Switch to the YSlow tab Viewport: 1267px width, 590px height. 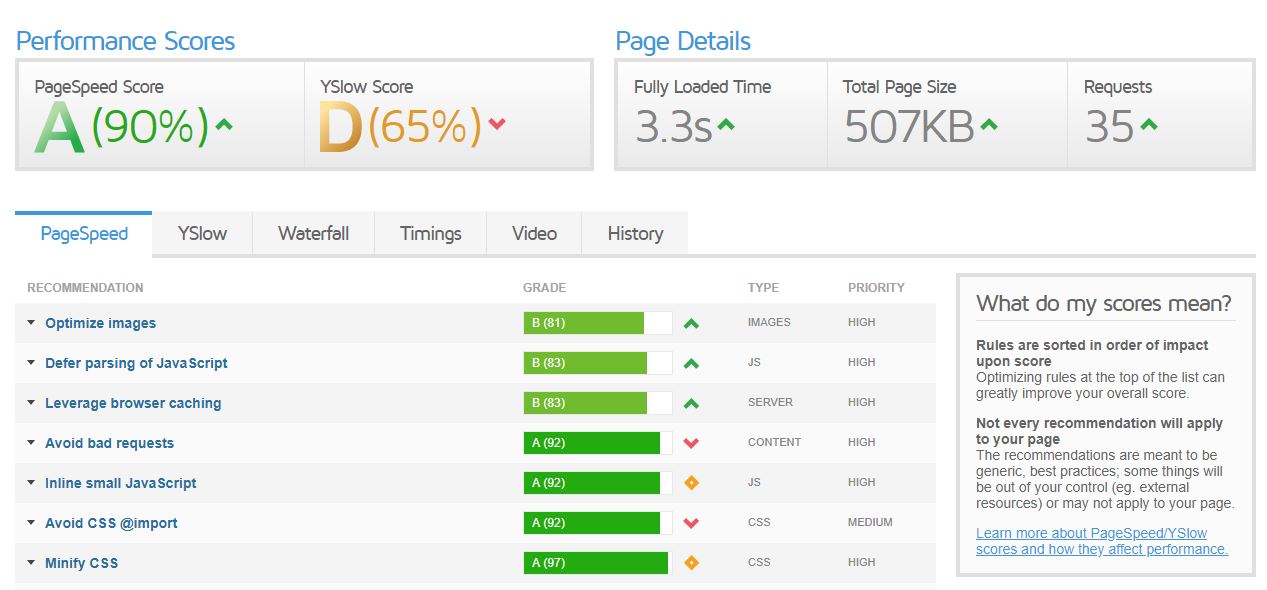(201, 233)
